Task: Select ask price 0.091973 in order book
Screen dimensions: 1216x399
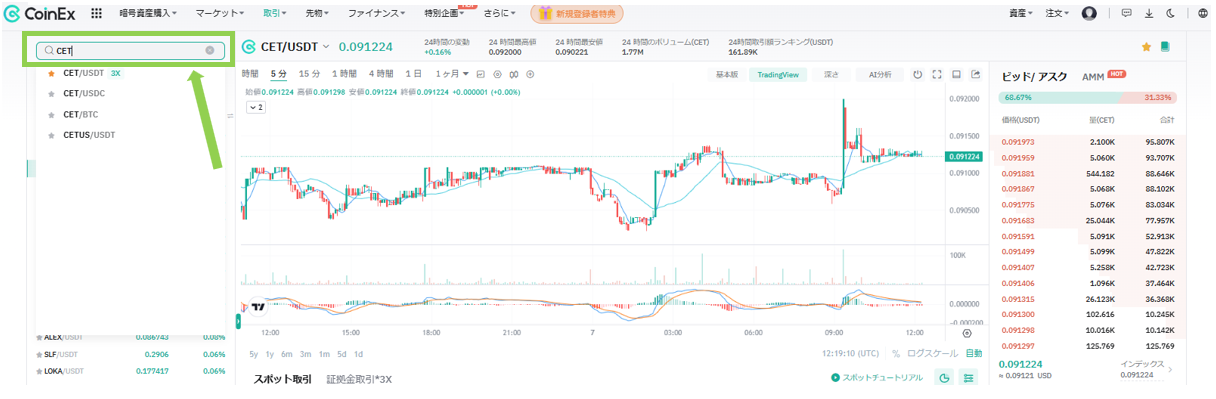Action: click(1018, 142)
